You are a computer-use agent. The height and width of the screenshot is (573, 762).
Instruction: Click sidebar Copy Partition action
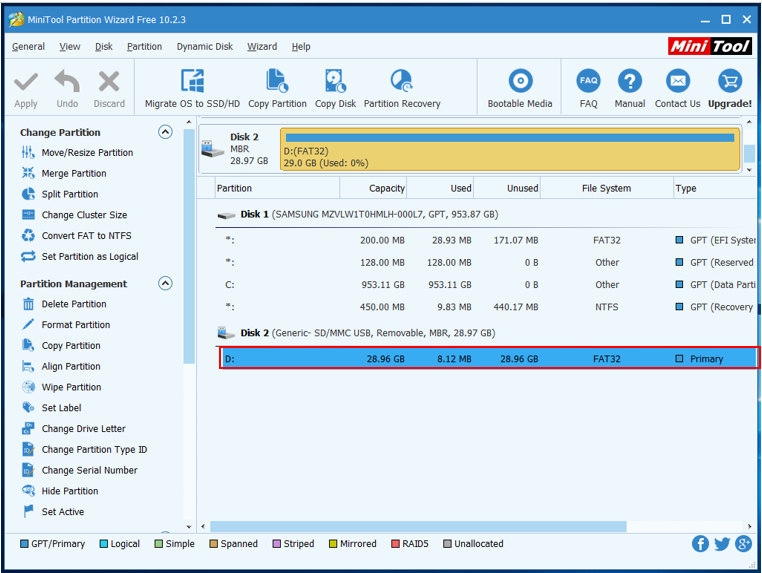coord(61,346)
